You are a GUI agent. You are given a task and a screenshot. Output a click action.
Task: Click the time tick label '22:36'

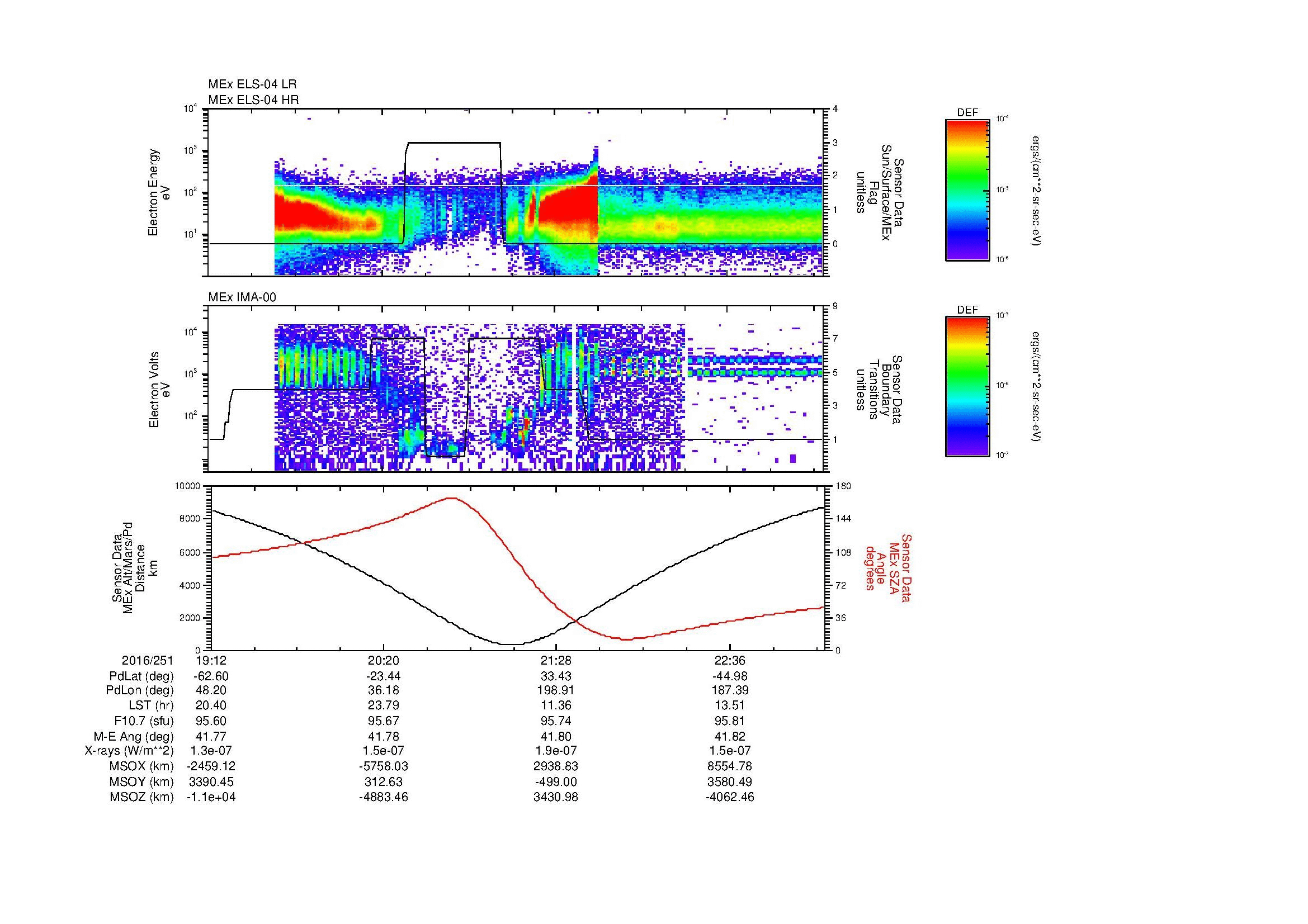click(730, 660)
